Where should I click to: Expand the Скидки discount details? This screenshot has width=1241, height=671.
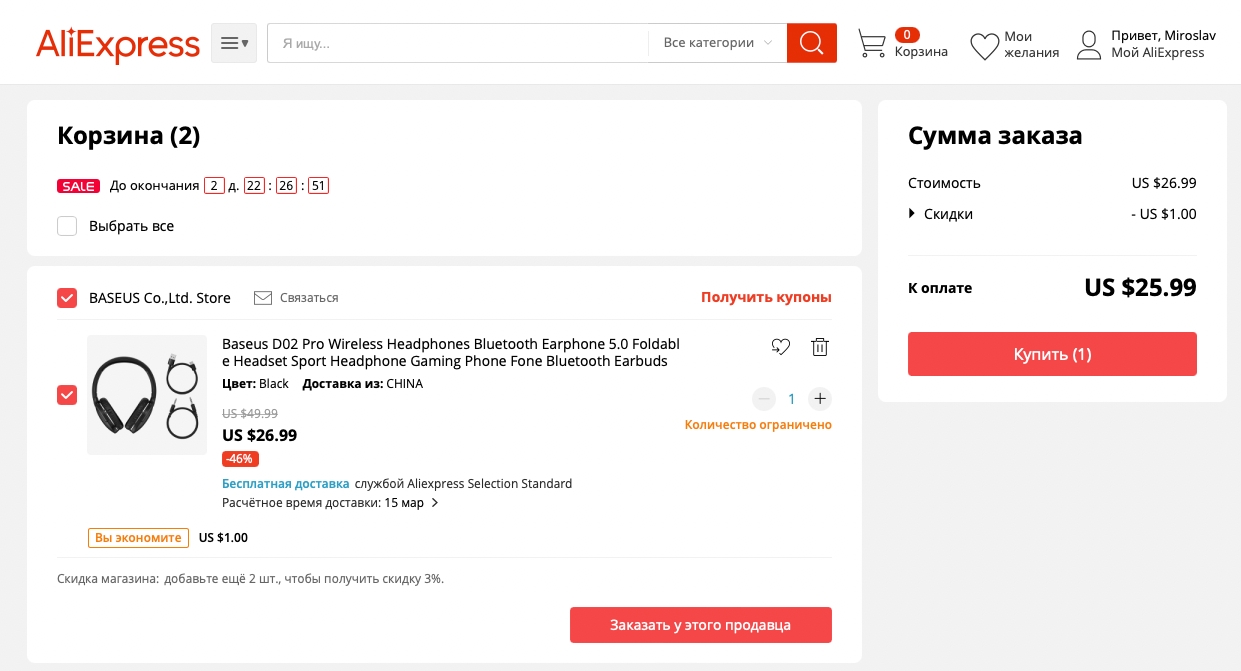[x=940, y=214]
